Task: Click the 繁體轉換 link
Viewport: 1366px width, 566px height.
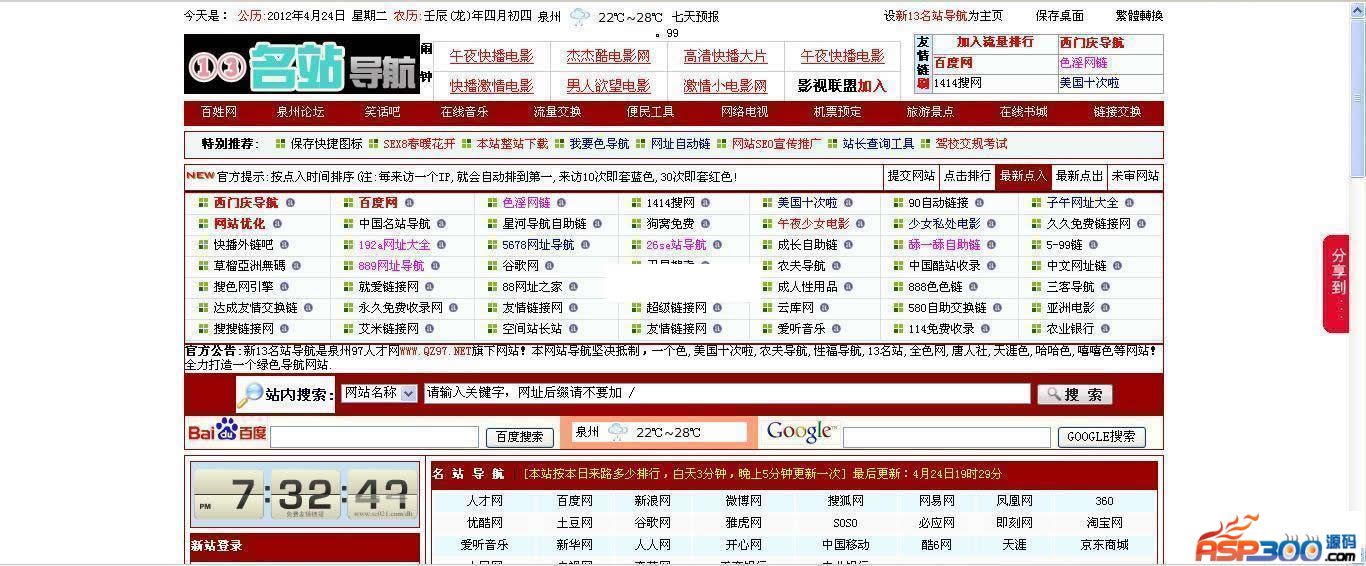Action: (1140, 16)
